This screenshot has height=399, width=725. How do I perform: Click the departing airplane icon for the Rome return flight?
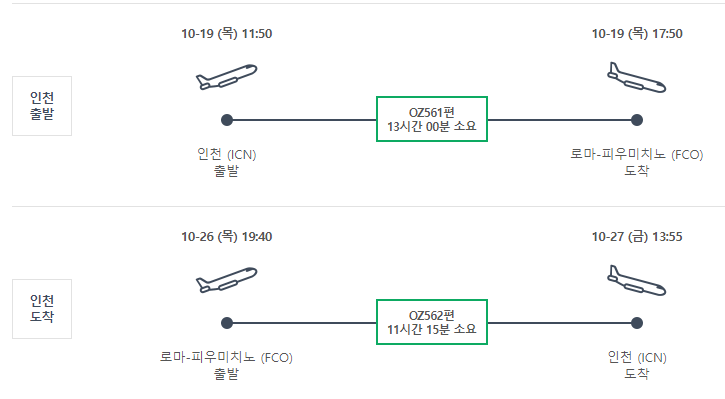(x=227, y=280)
